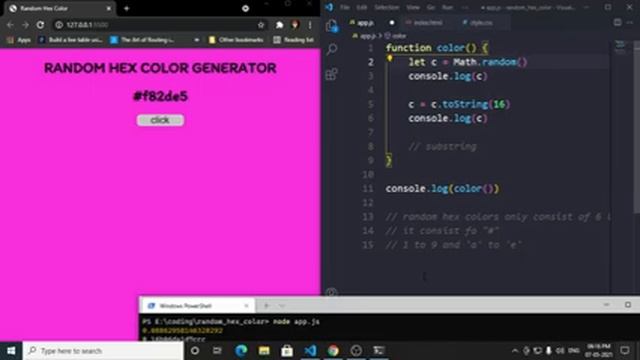
Task: Open the Run menu in VS Code
Action: [x=447, y=7]
